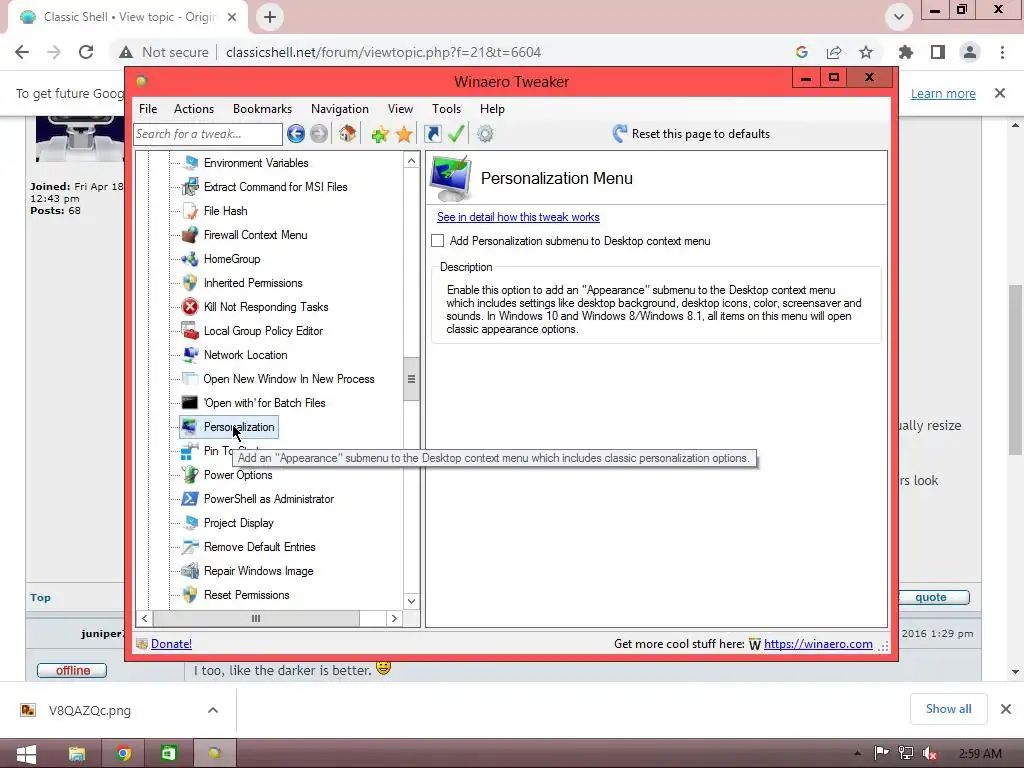
Task: Click PowerShell as Administrator icon
Action: coord(190,499)
